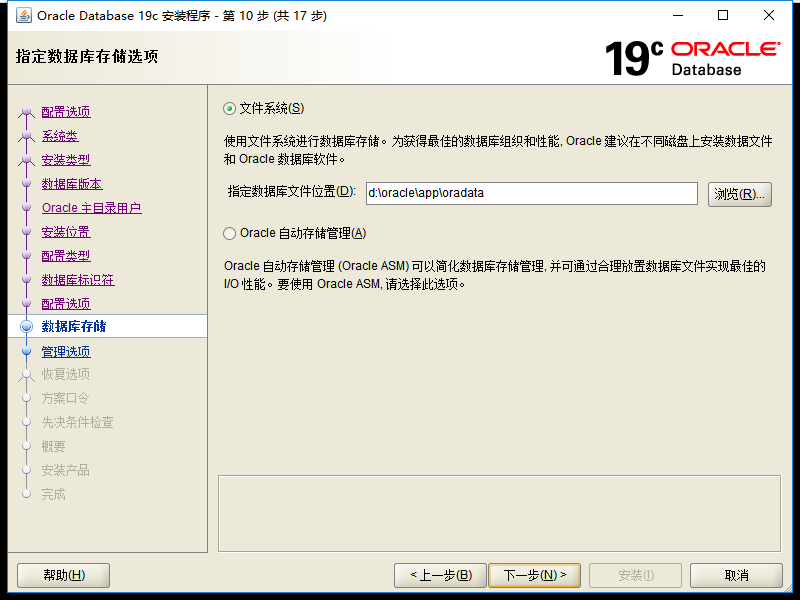Open the 安装类型 step link
The width and height of the screenshot is (800, 600).
pyautogui.click(x=66, y=160)
